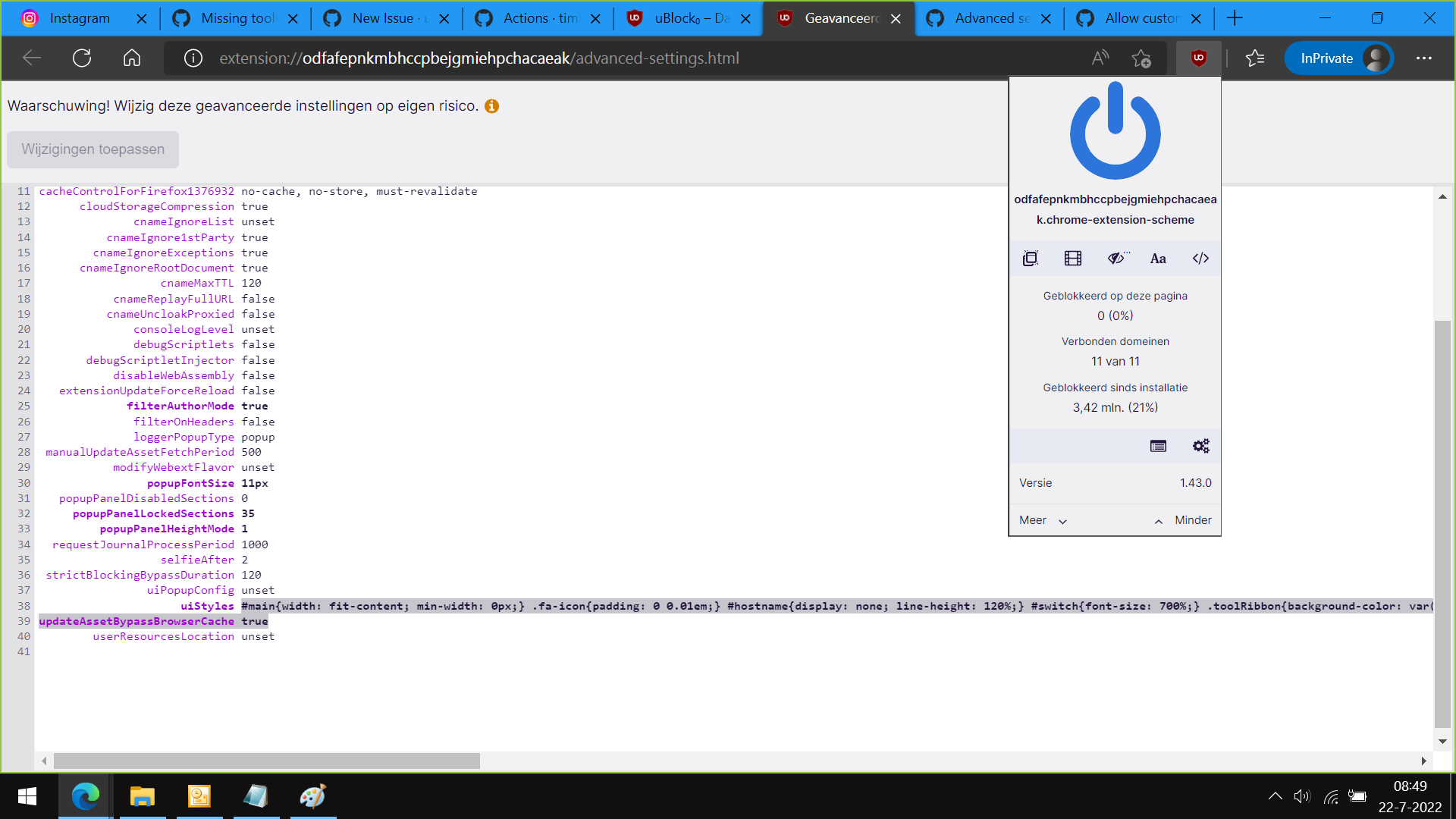
Task: Expand the Meer section in the popup
Action: pyautogui.click(x=1042, y=520)
